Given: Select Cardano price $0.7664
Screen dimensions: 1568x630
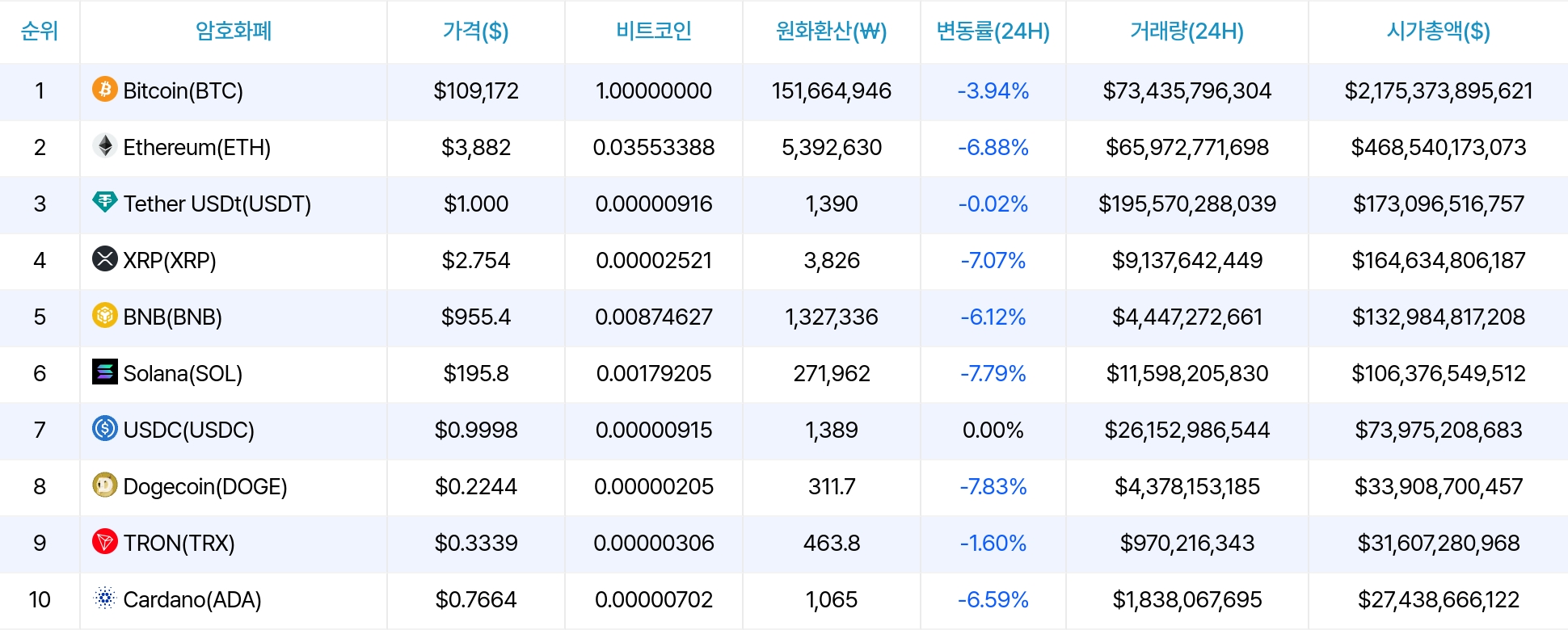Looking at the screenshot, I should pos(476,599).
